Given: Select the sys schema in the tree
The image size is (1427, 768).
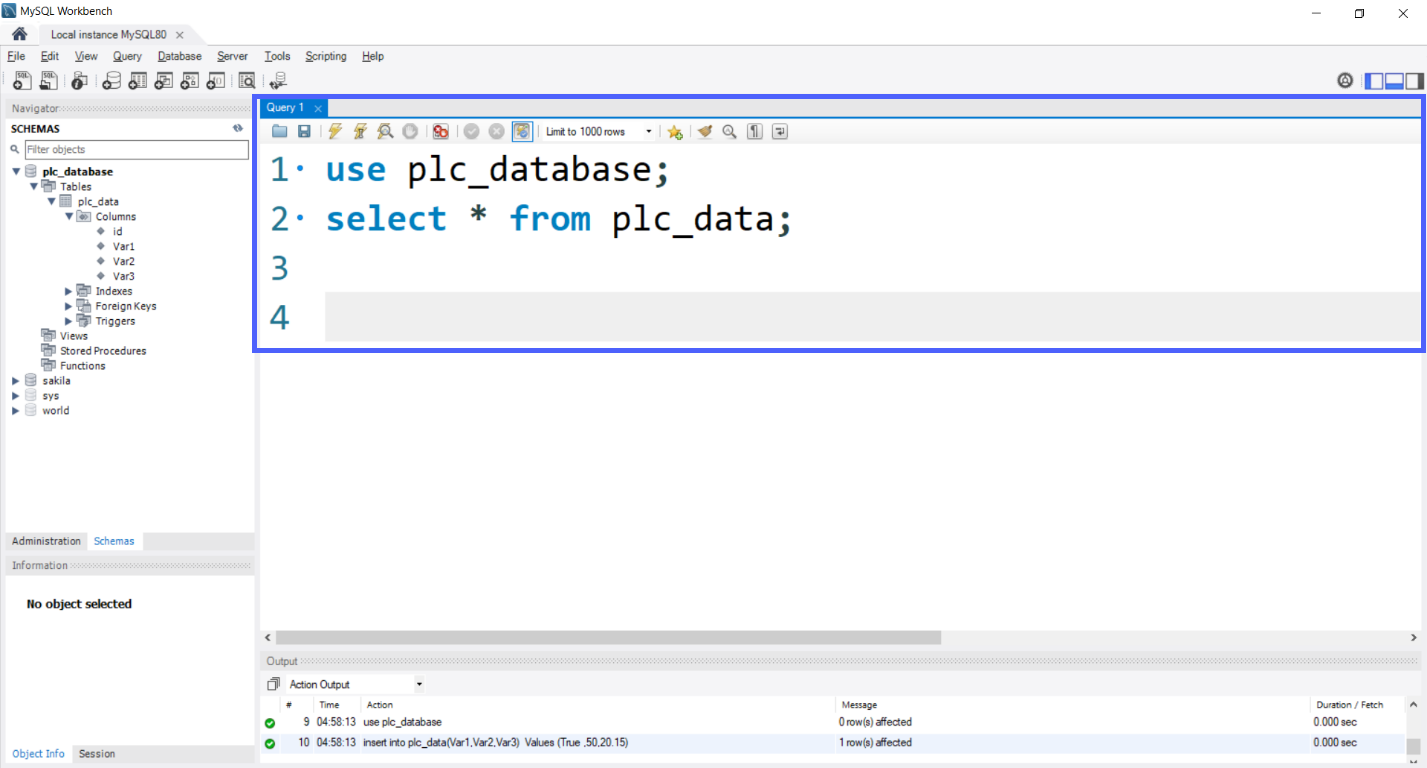Looking at the screenshot, I should click(50, 396).
